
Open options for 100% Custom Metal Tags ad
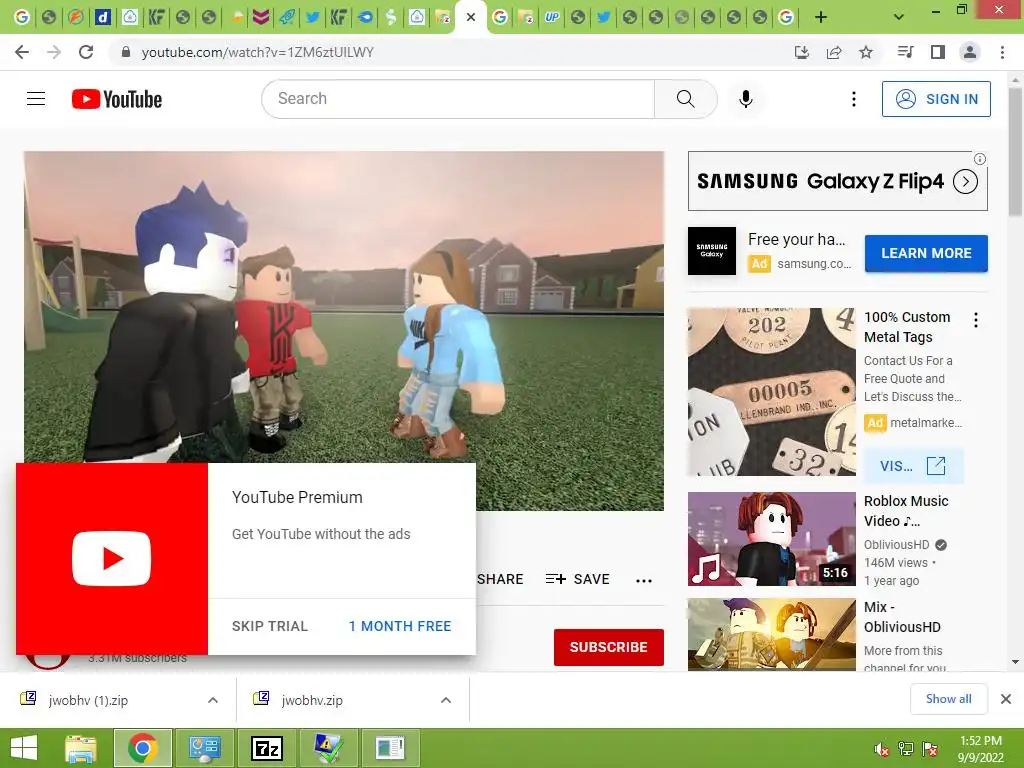click(x=976, y=320)
